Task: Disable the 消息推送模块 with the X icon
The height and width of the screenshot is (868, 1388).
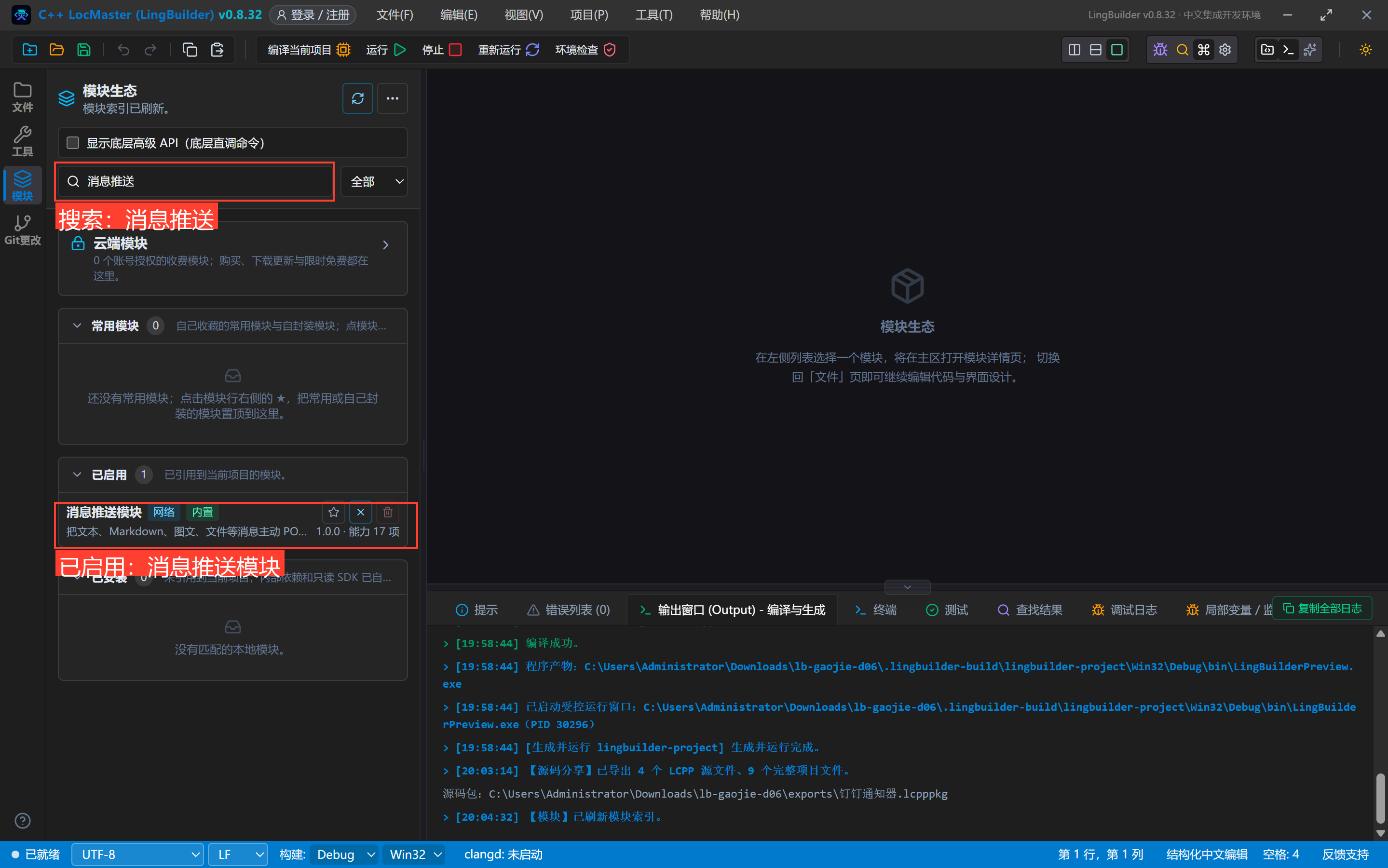Action: click(x=360, y=512)
